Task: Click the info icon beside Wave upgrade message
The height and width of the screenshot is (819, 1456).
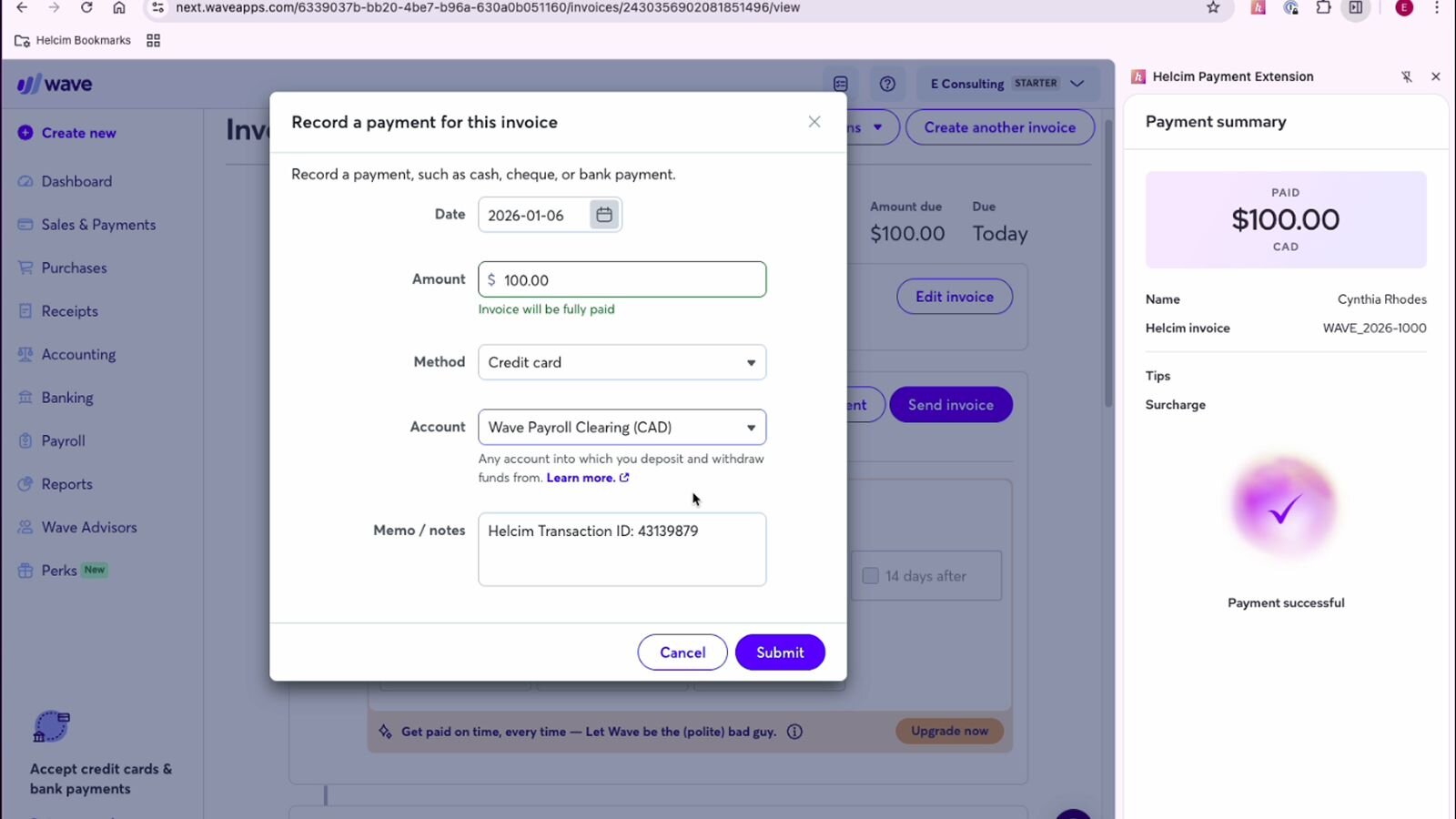Action: click(794, 732)
